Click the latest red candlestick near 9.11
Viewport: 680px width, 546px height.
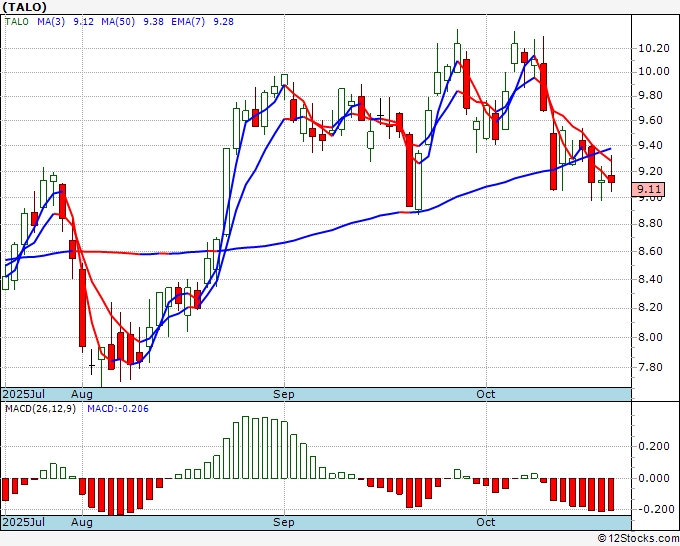[611, 179]
